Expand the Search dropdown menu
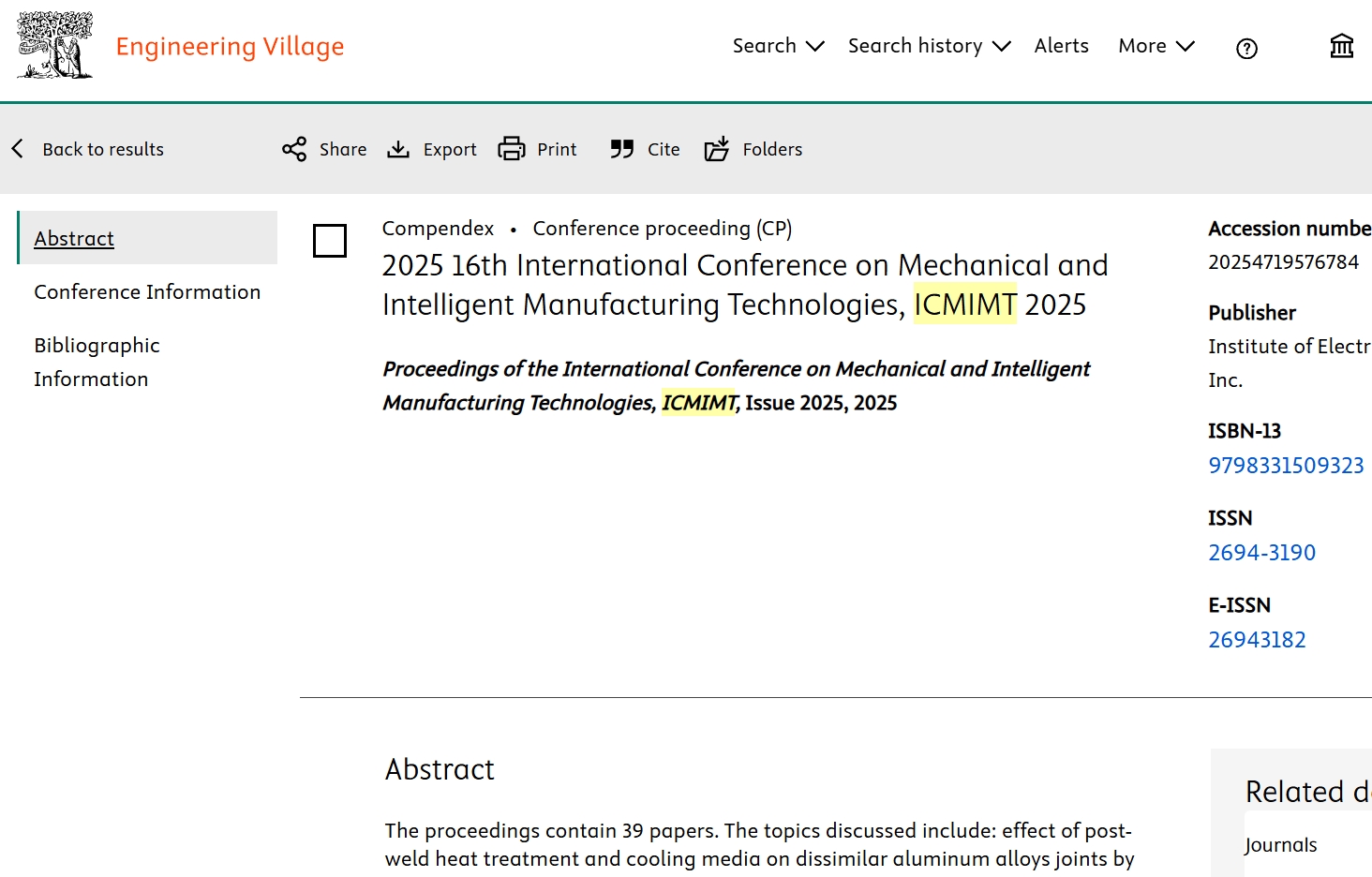 click(x=778, y=46)
